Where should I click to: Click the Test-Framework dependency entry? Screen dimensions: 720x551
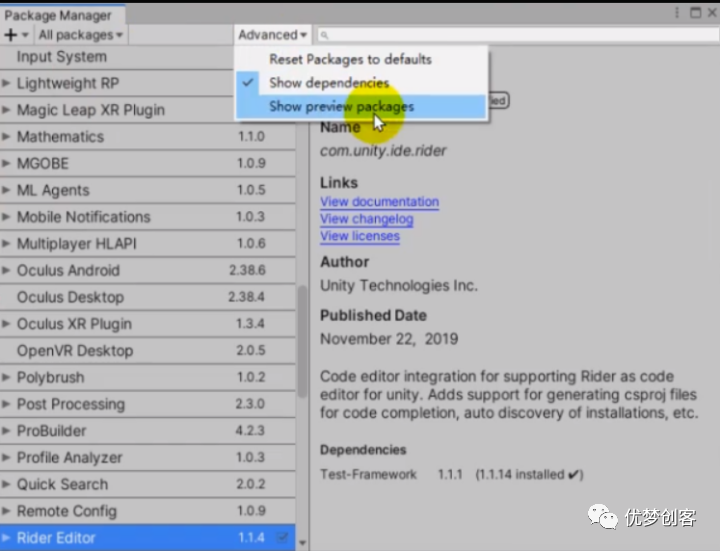click(x=368, y=474)
